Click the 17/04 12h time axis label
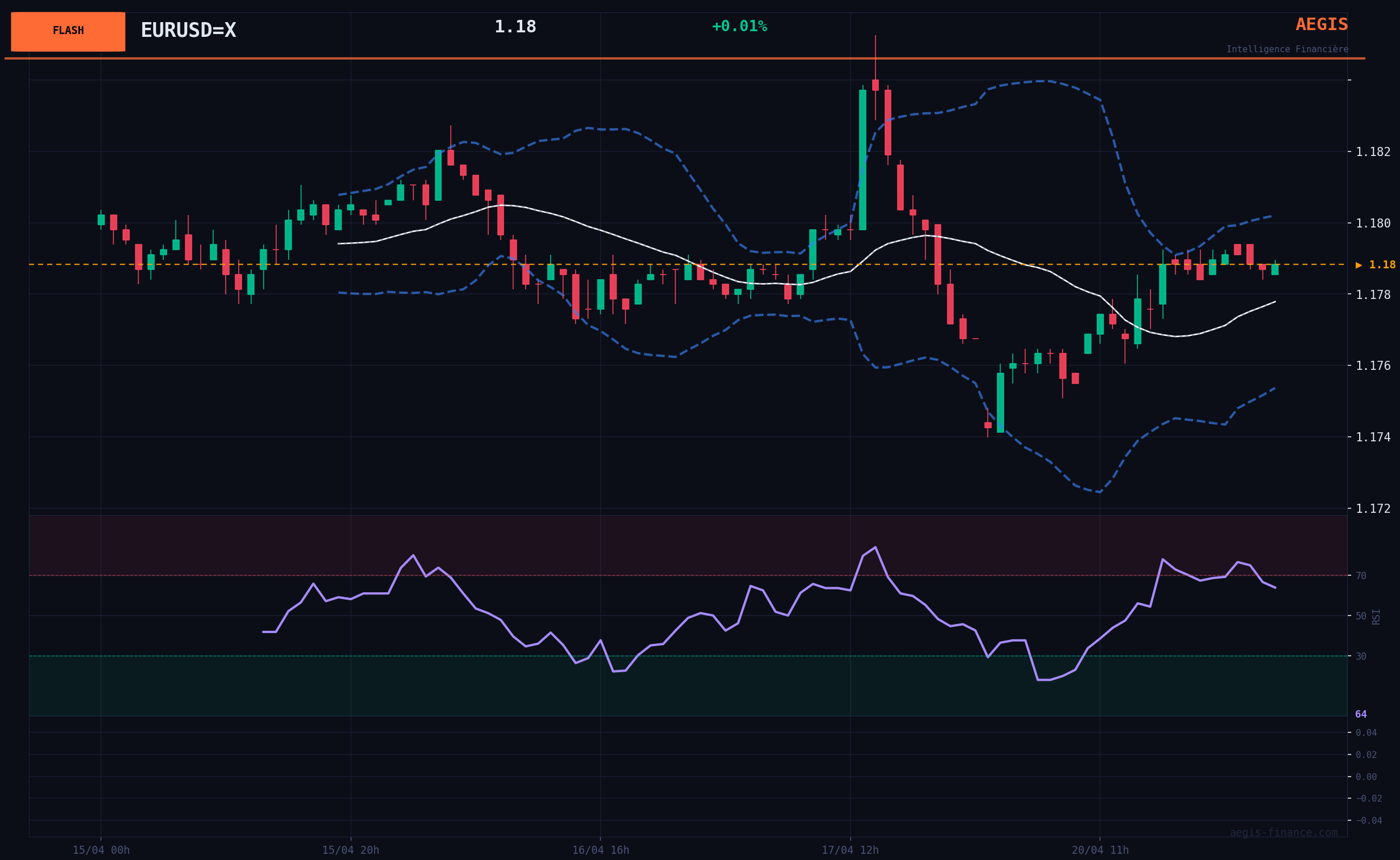 tap(850, 850)
